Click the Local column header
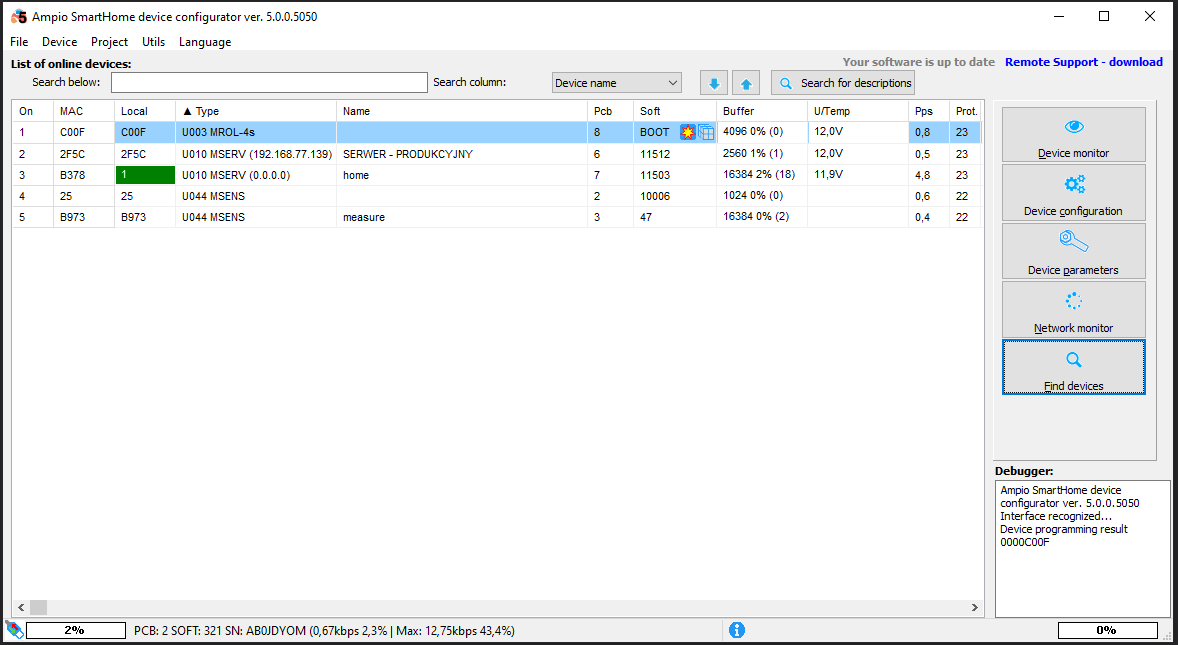Screen dimensions: 1178x645 (145, 111)
